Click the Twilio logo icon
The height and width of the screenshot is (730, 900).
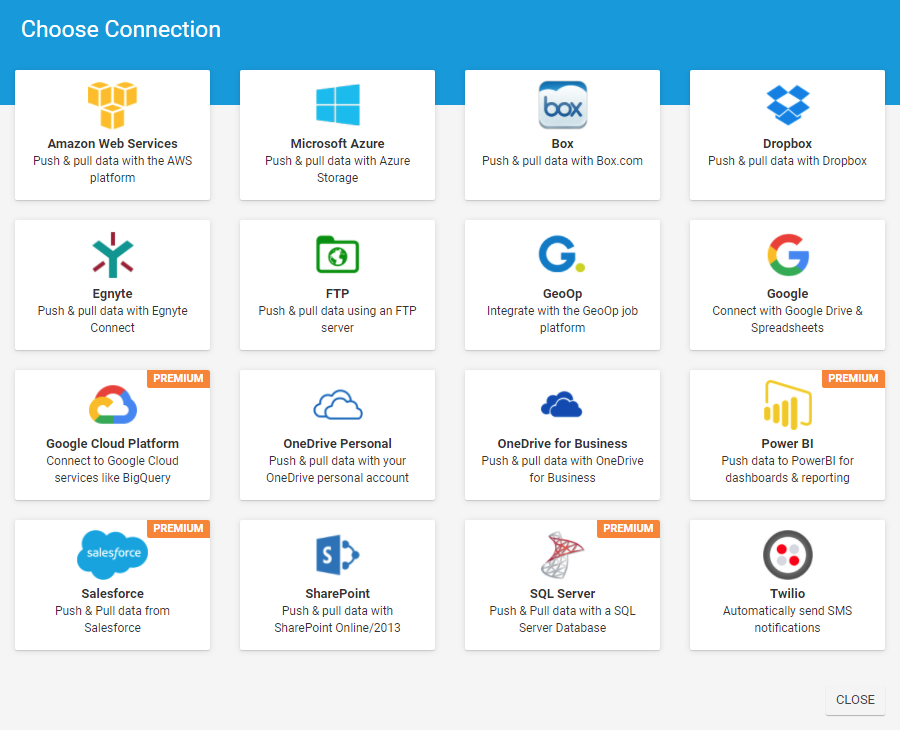[x=788, y=554]
